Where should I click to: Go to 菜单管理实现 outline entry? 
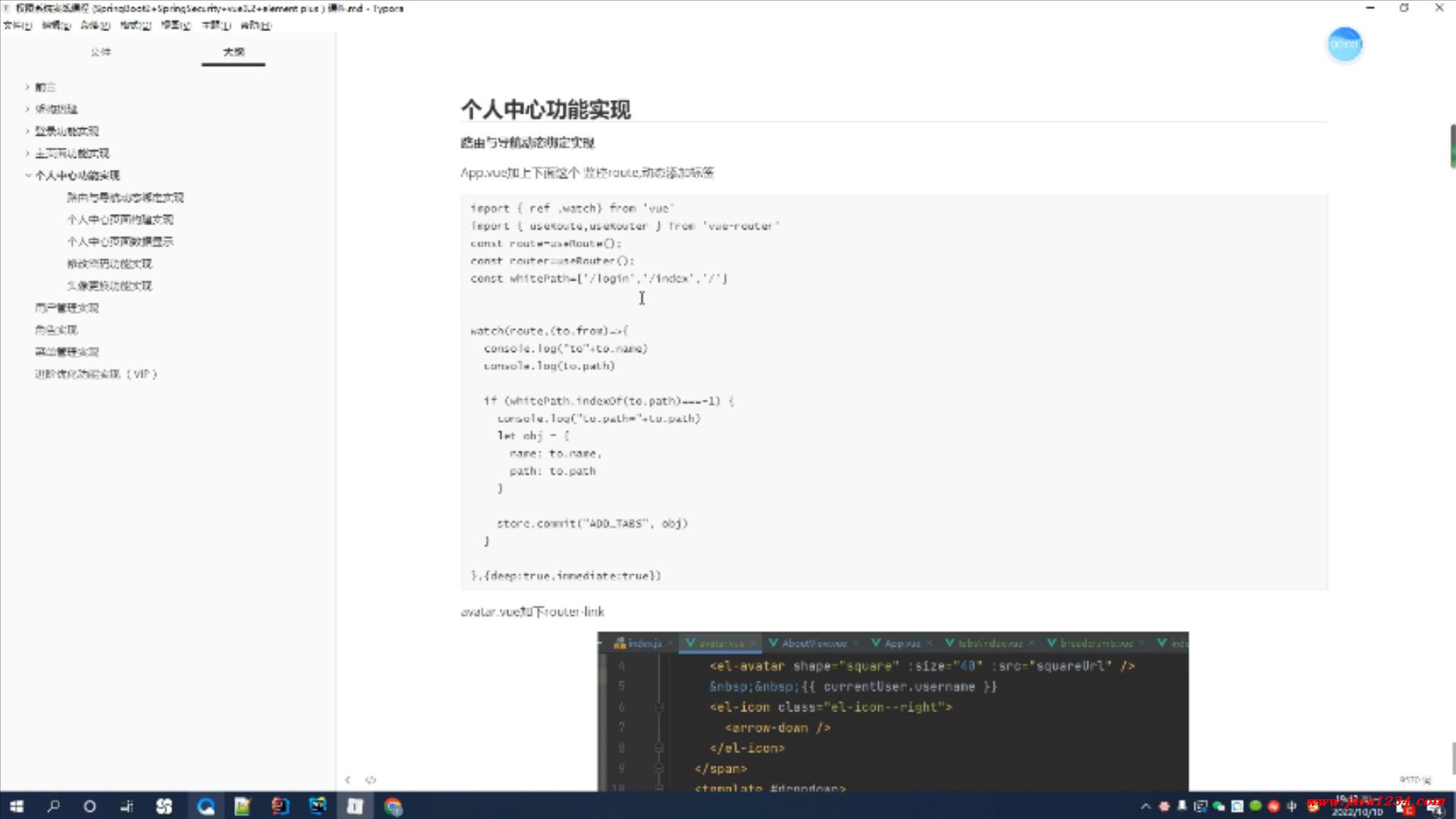pos(67,351)
